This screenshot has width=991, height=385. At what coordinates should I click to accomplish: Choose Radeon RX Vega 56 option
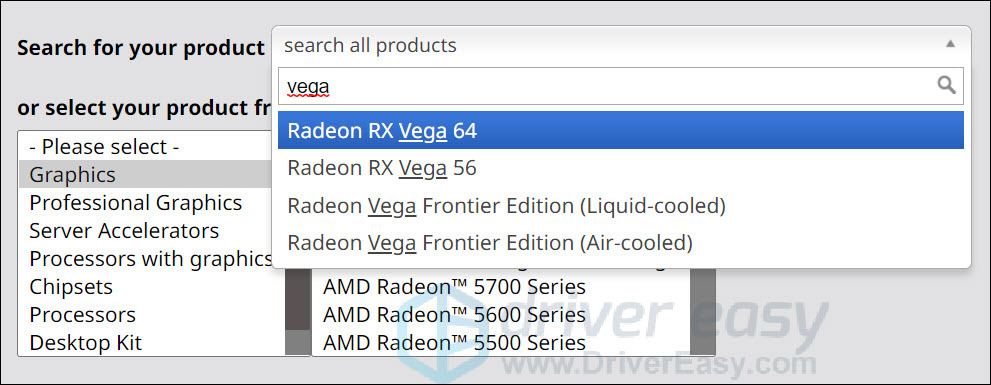pos(621,168)
